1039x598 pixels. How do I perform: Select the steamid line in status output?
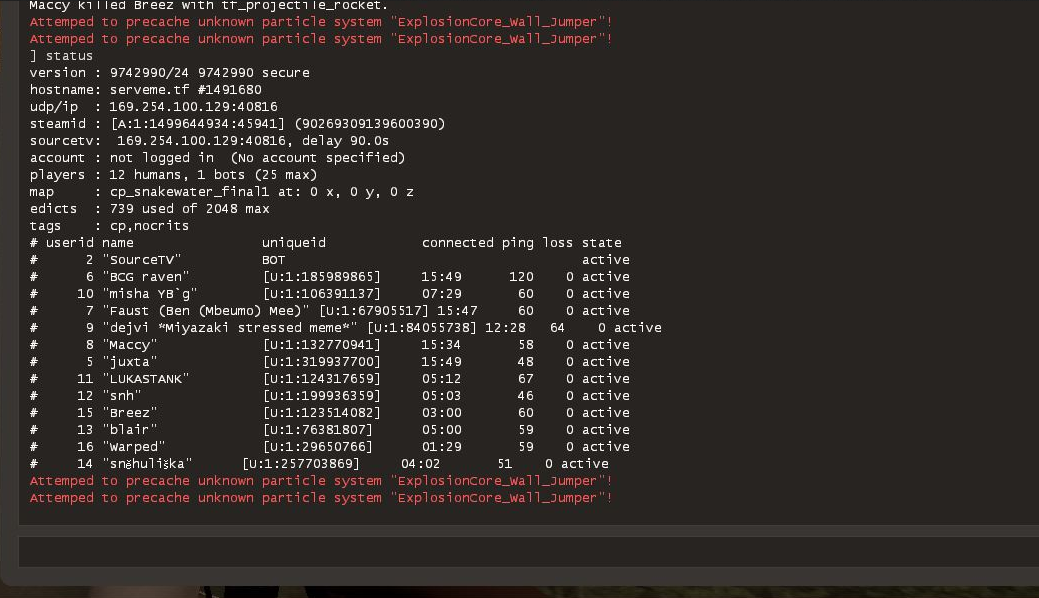coord(237,124)
